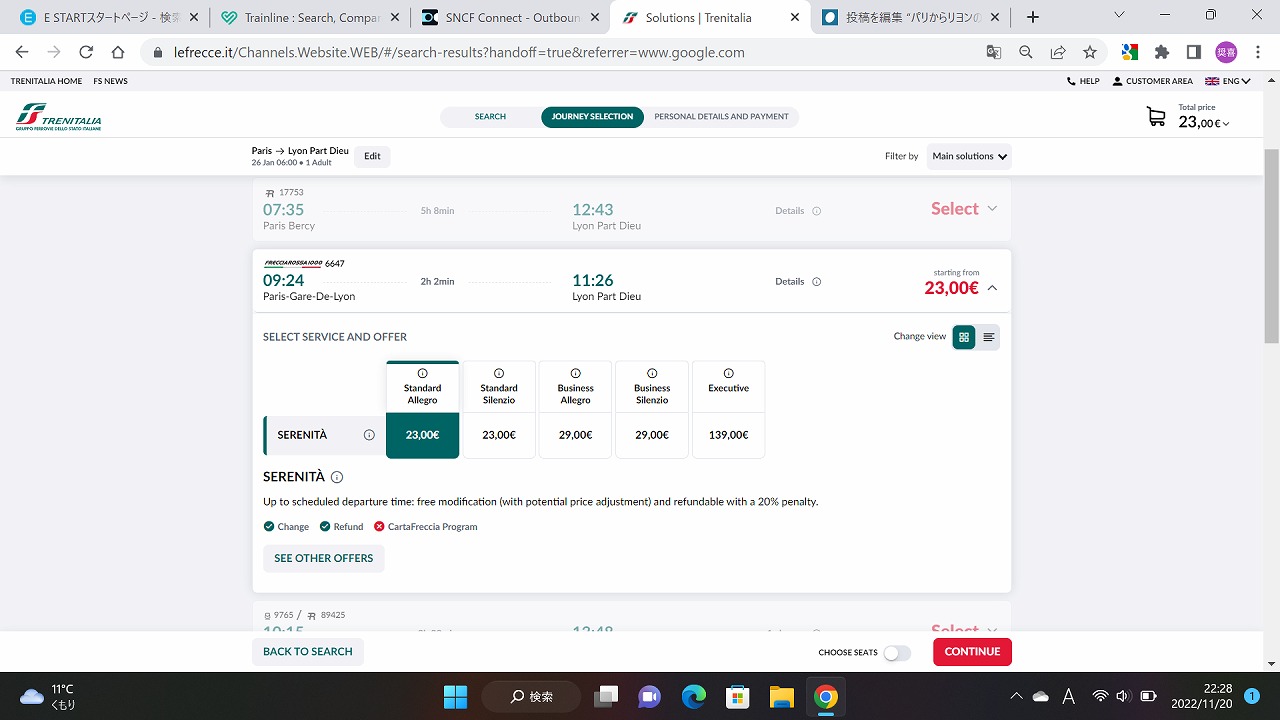Viewport: 1280px width, 720px height.
Task: Click Back to Search
Action: click(x=307, y=652)
